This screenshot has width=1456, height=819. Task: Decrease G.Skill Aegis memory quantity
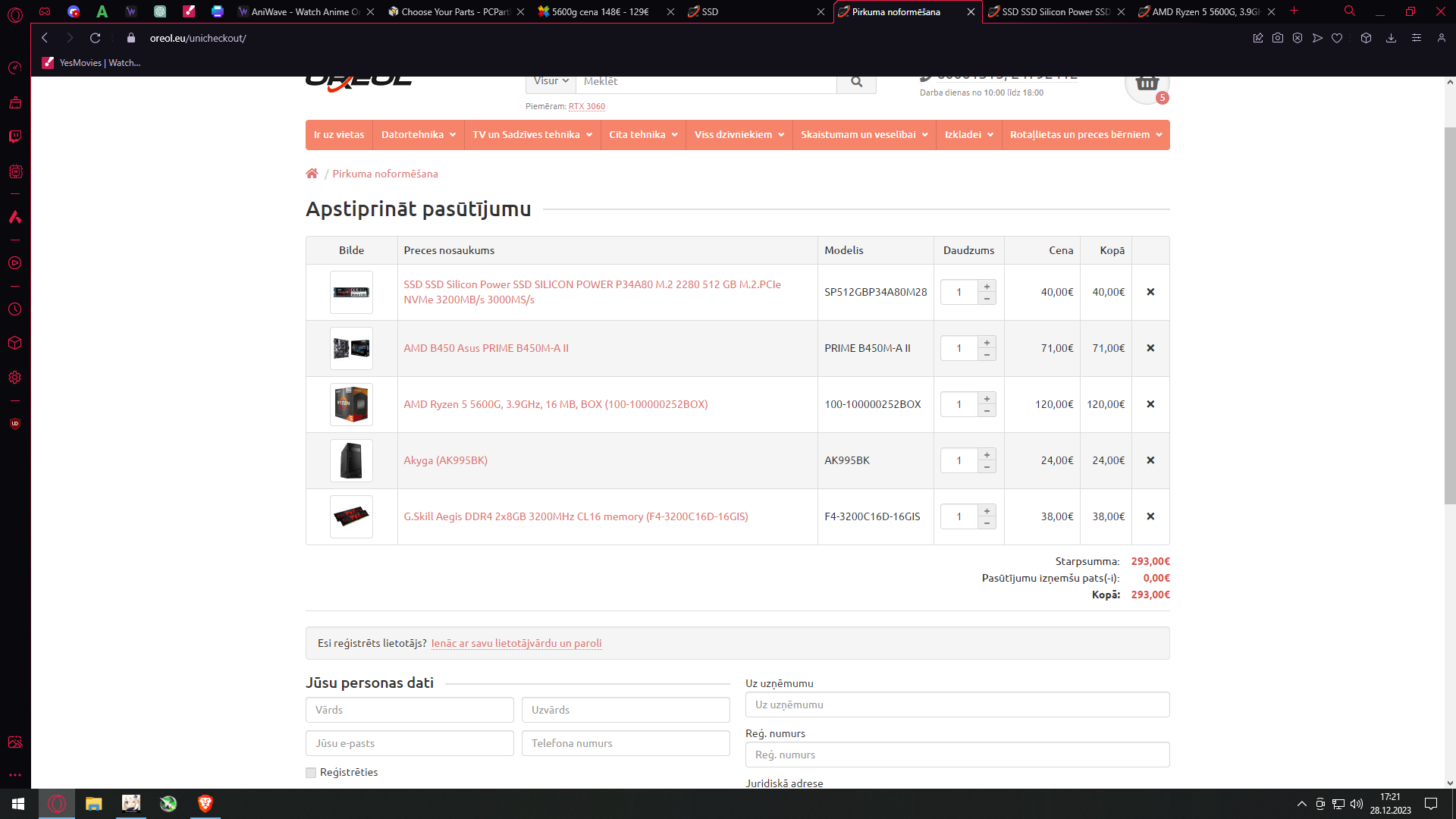(x=987, y=523)
